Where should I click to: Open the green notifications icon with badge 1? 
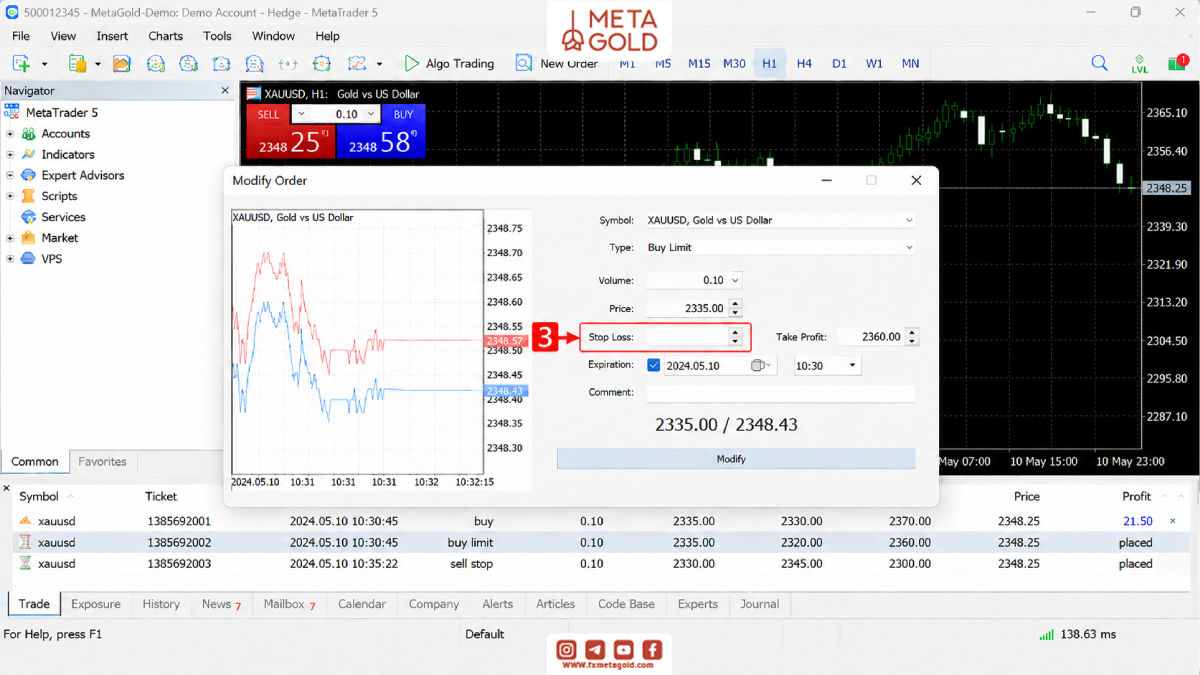click(1177, 63)
